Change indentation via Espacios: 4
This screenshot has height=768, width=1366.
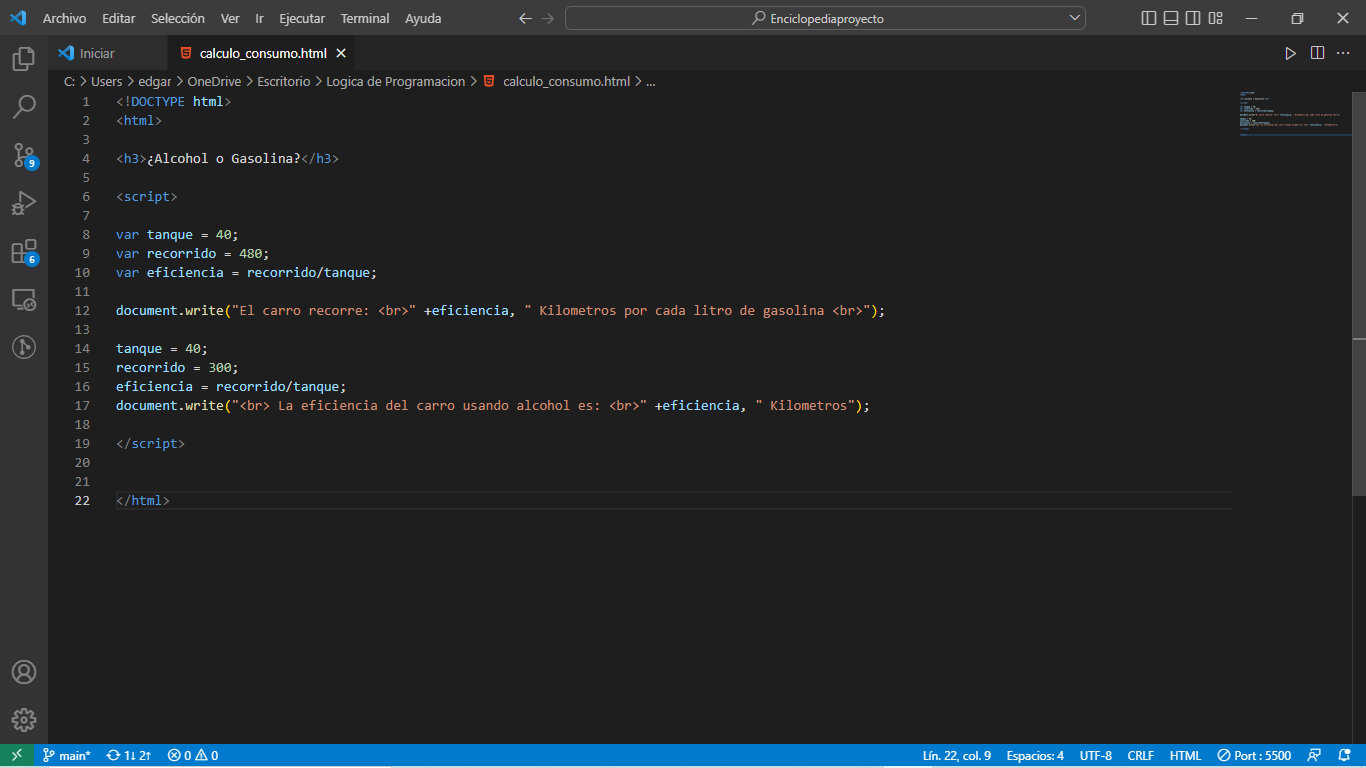[x=1035, y=756]
